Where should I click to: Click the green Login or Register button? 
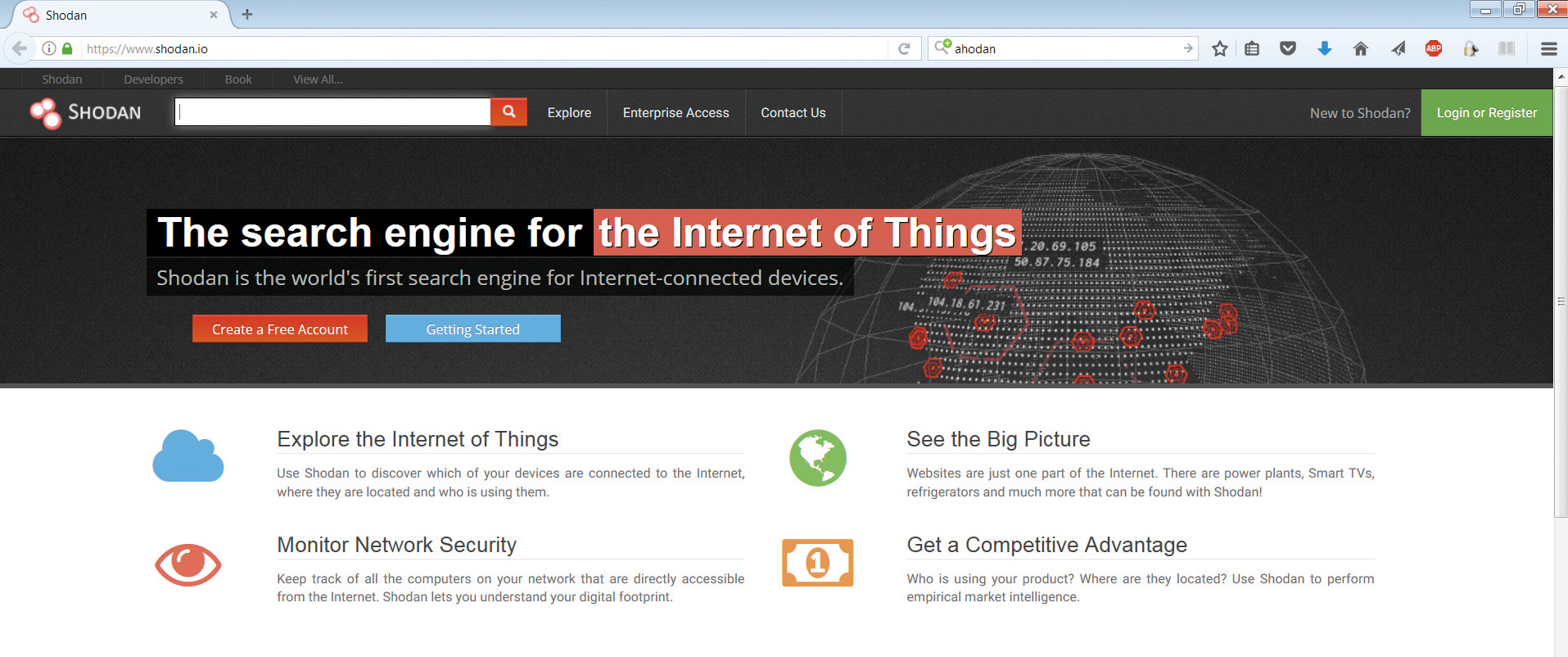pos(1487,113)
